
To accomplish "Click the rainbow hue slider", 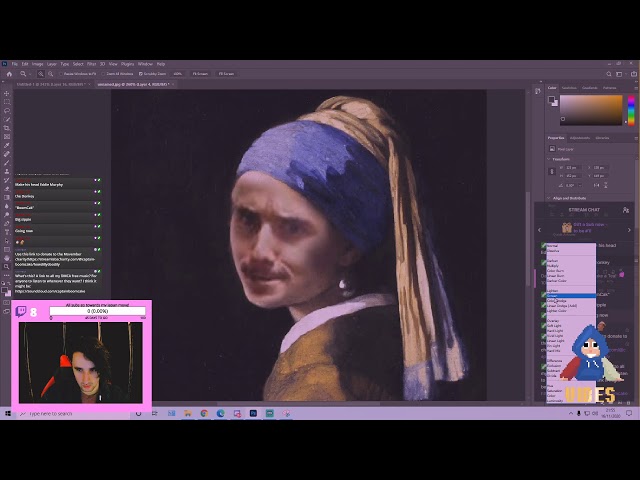I will pyautogui.click(x=631, y=110).
